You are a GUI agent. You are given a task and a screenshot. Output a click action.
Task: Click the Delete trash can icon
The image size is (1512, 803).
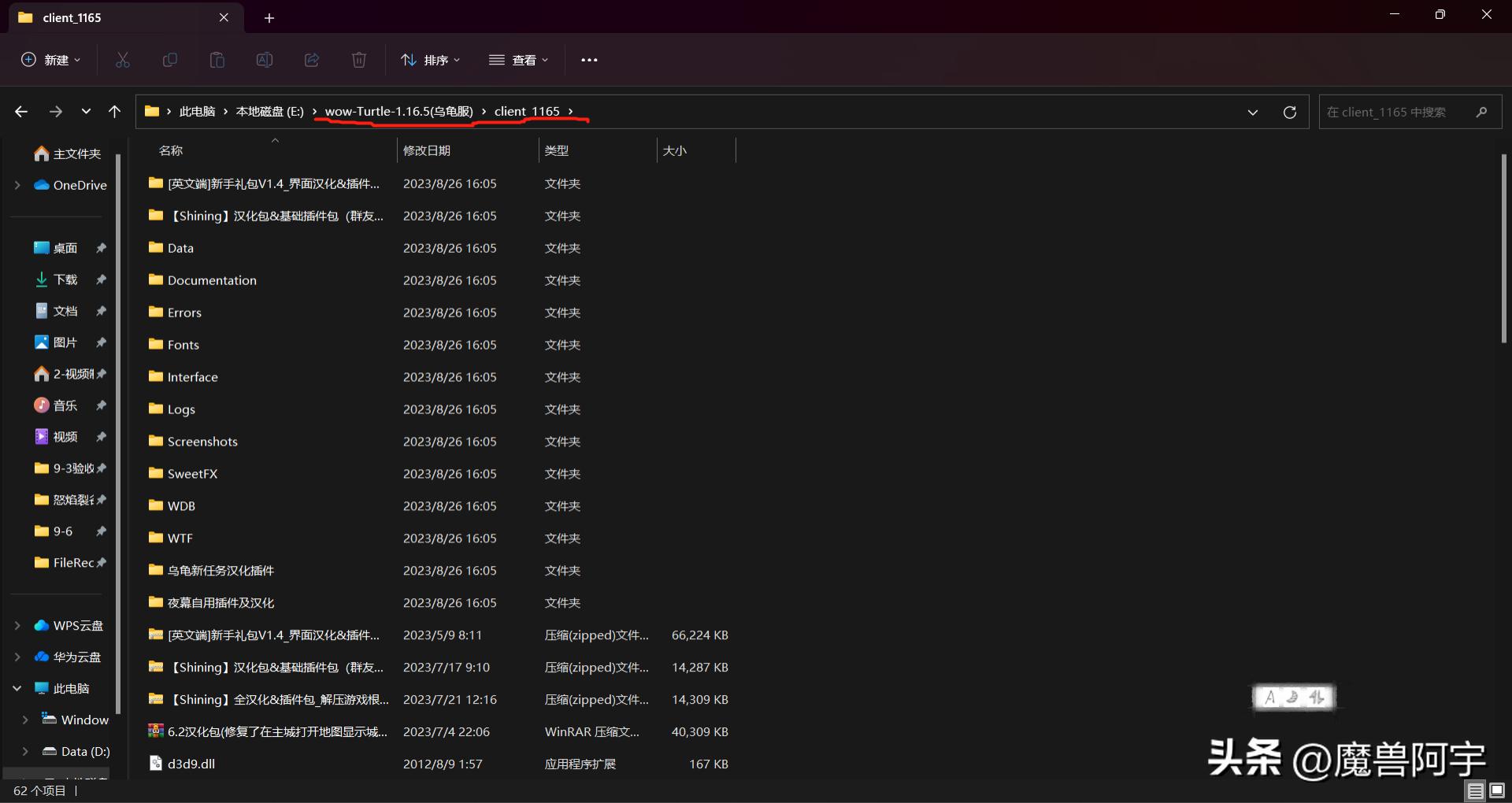pyautogui.click(x=359, y=60)
